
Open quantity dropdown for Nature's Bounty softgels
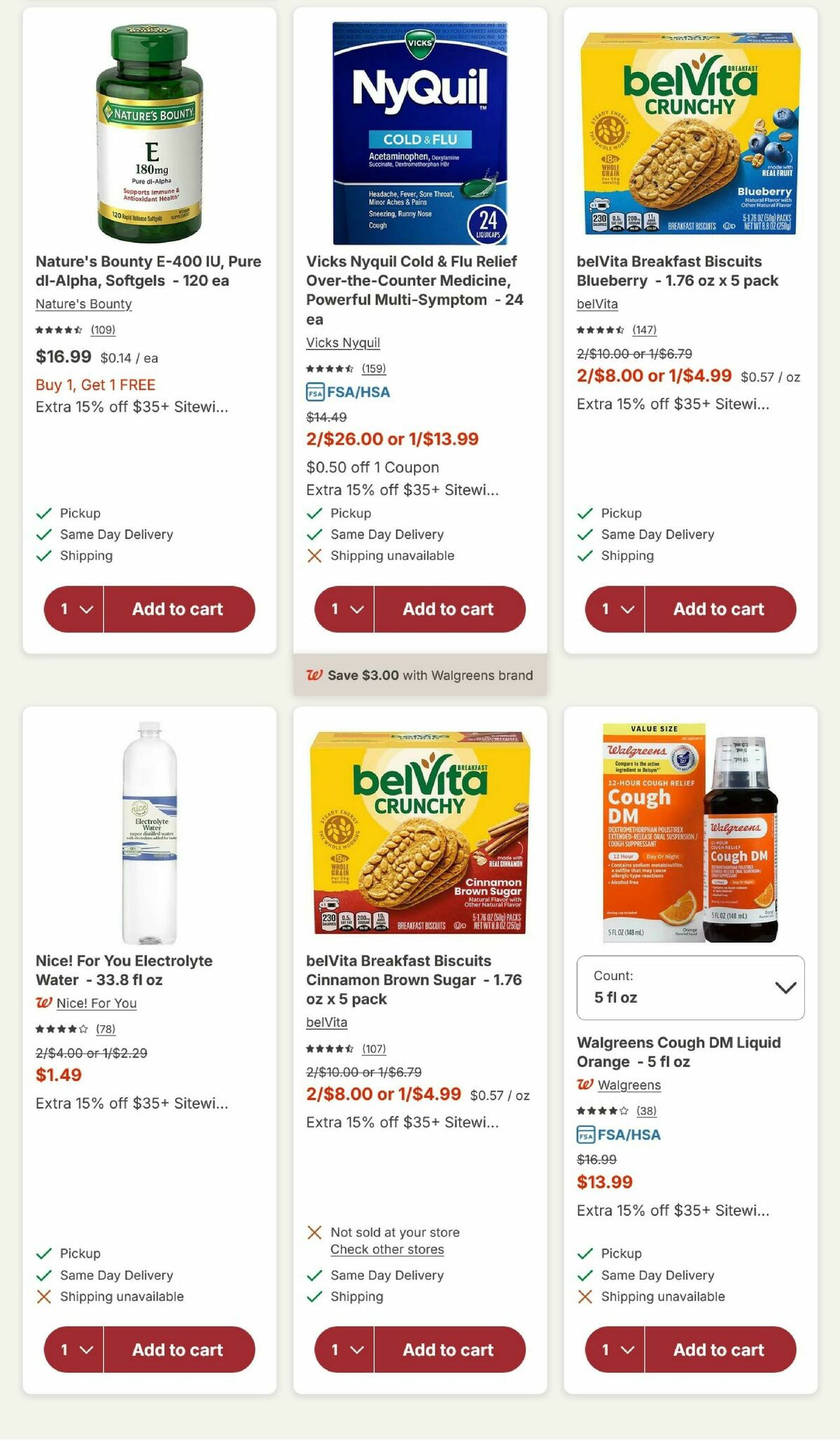pyautogui.click(x=73, y=609)
